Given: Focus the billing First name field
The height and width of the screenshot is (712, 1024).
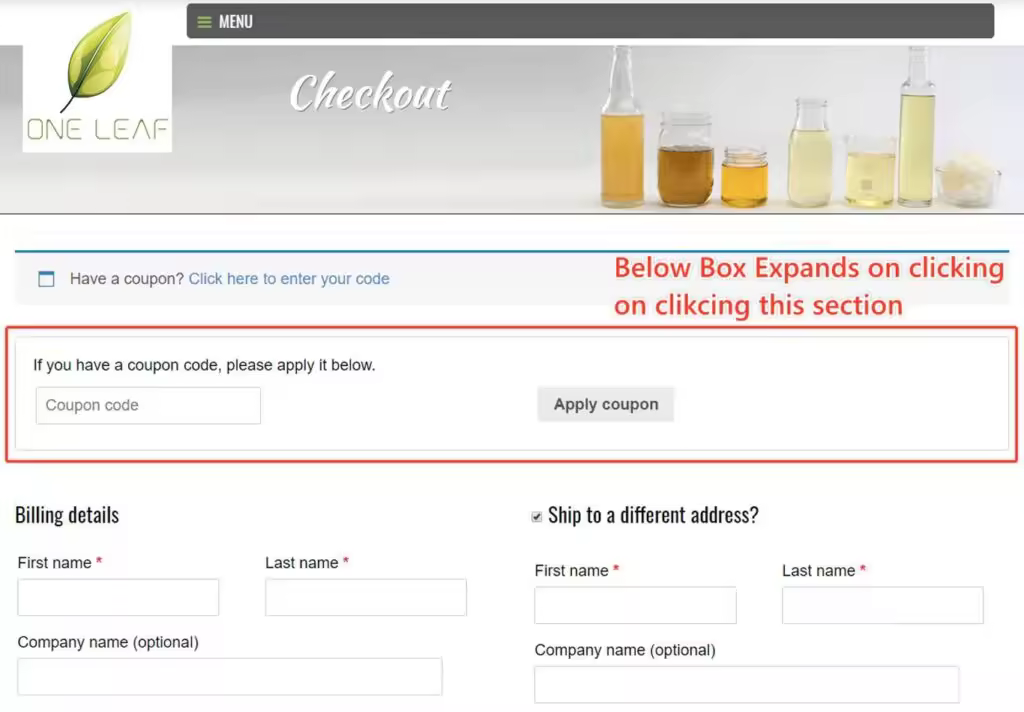Looking at the screenshot, I should [118, 597].
